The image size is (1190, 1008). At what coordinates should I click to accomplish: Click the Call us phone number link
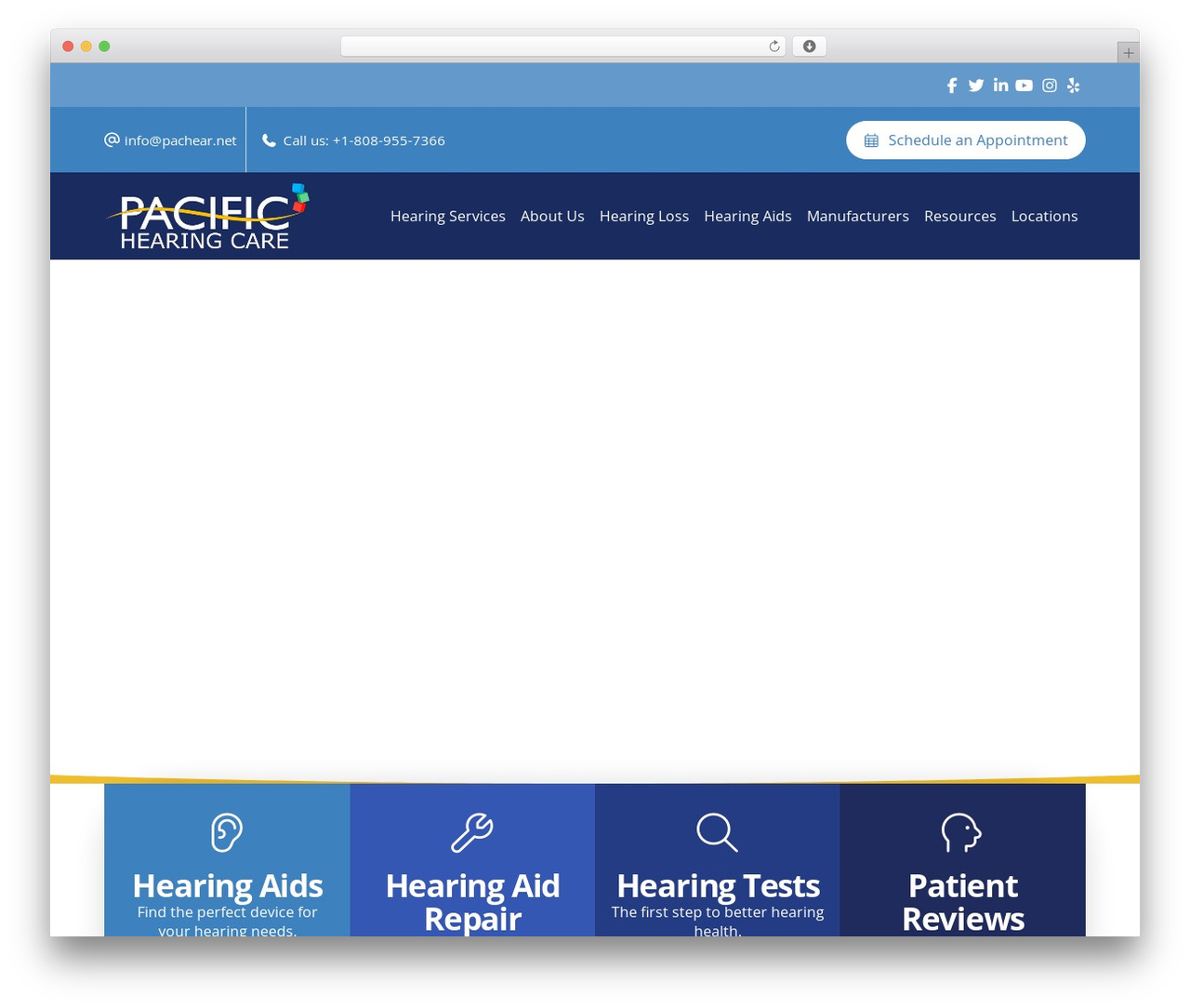coord(353,140)
